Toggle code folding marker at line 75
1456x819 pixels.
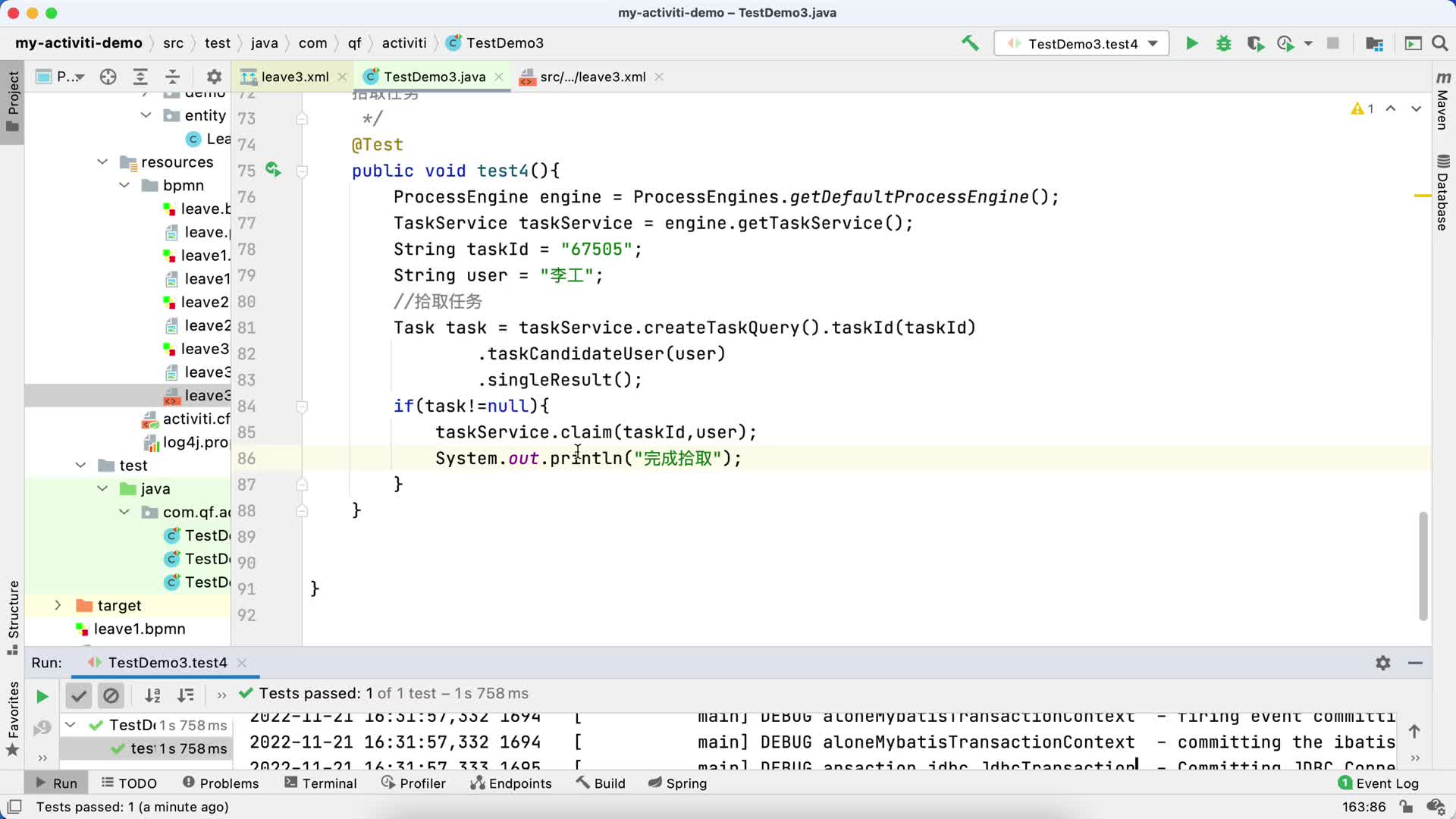tap(302, 171)
